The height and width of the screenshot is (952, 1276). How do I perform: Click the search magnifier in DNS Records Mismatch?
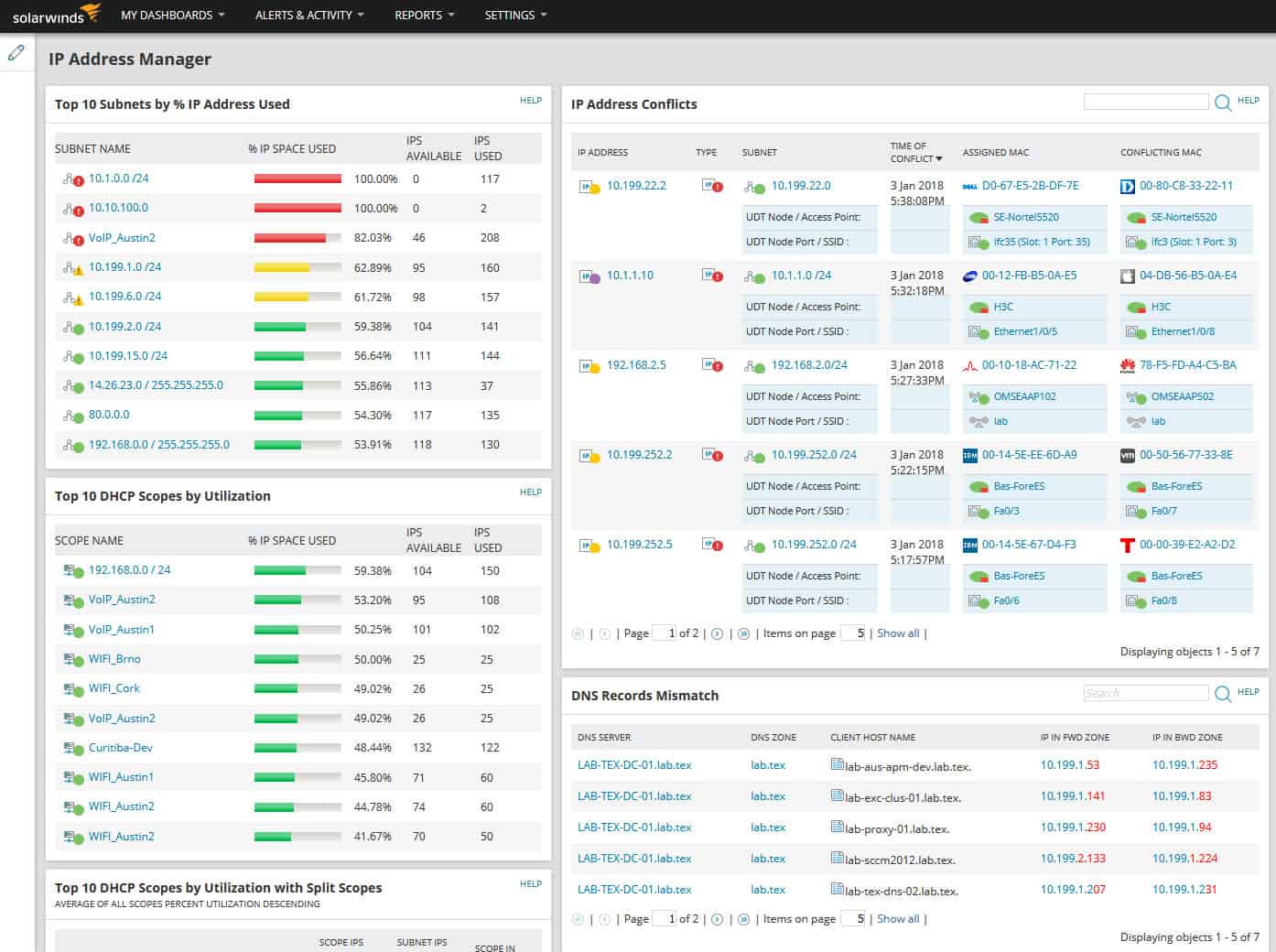point(1223,694)
